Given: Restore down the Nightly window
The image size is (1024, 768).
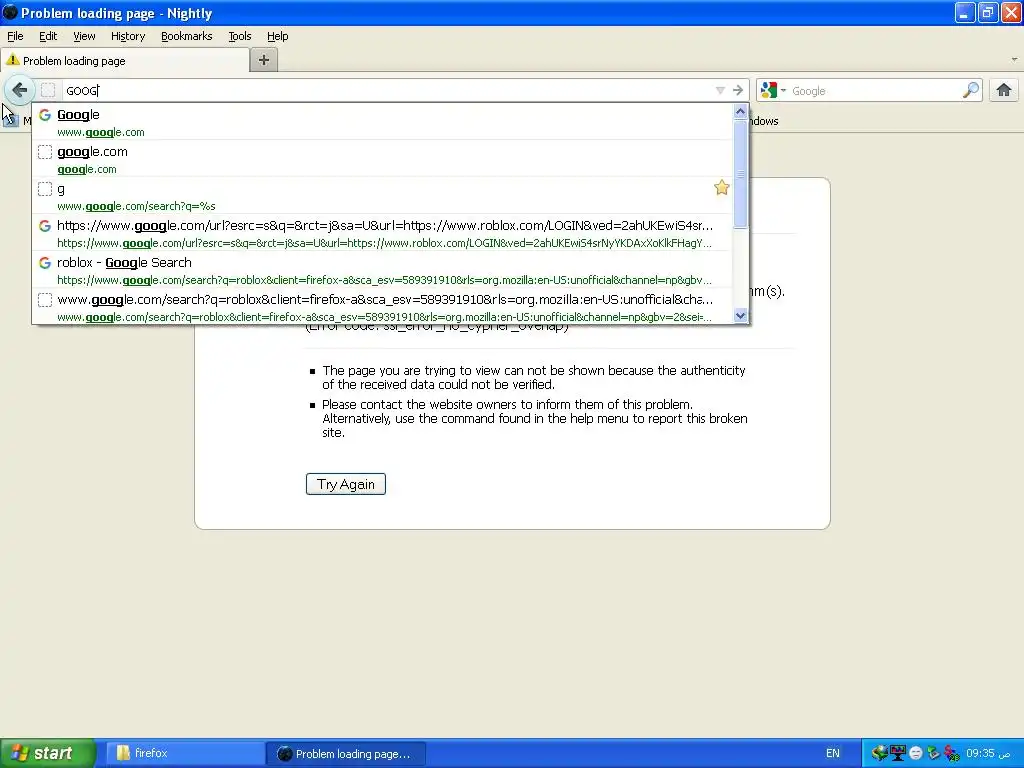Looking at the screenshot, I should coord(988,12).
